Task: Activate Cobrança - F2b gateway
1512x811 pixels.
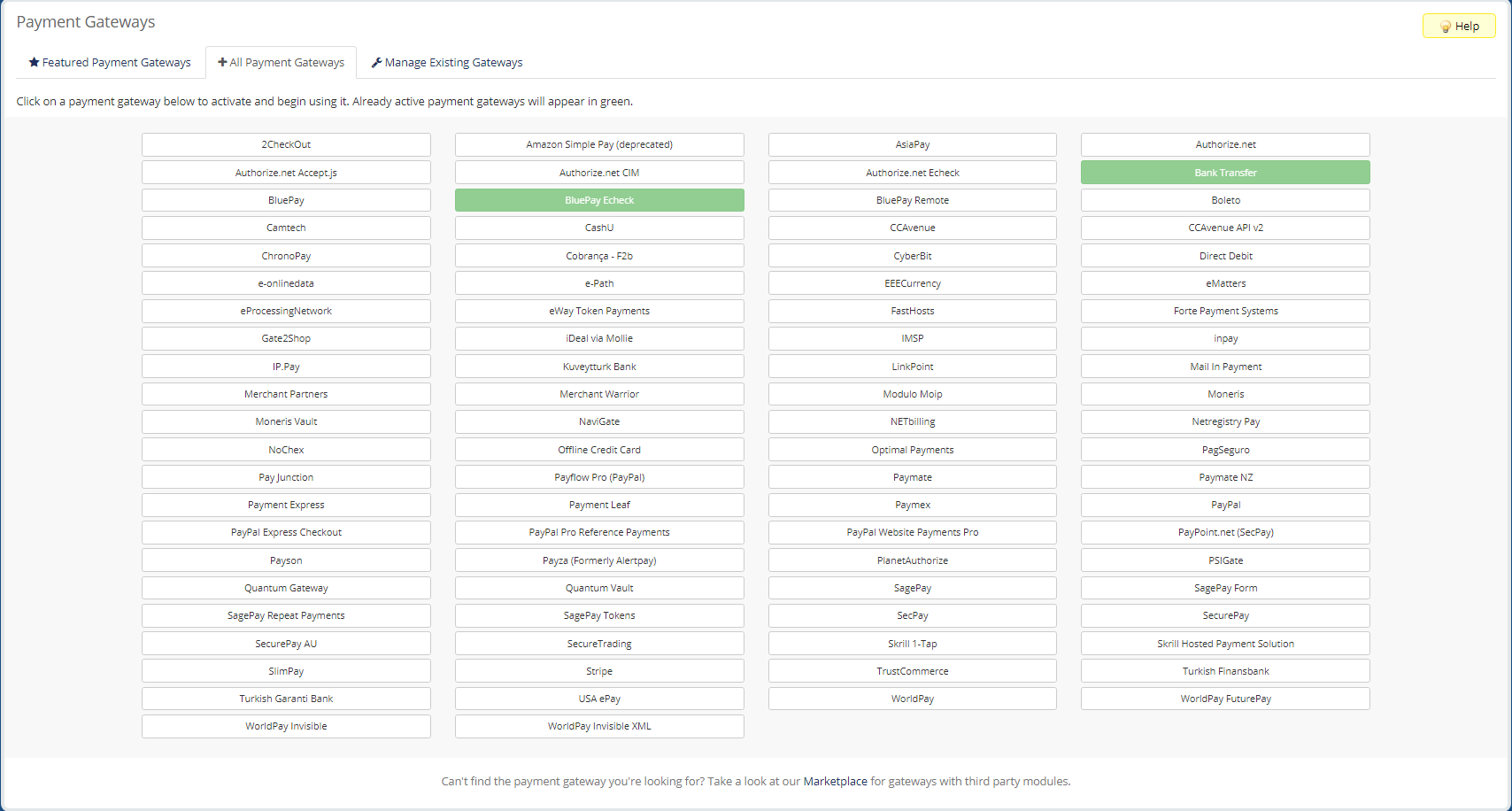Action: [599, 256]
